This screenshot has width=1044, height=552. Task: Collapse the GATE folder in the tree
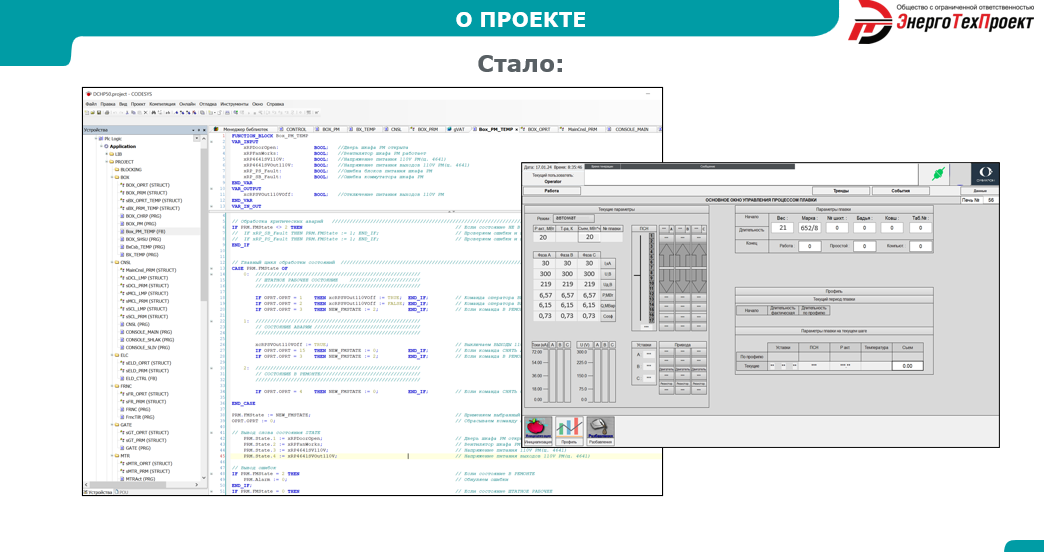coord(111,424)
